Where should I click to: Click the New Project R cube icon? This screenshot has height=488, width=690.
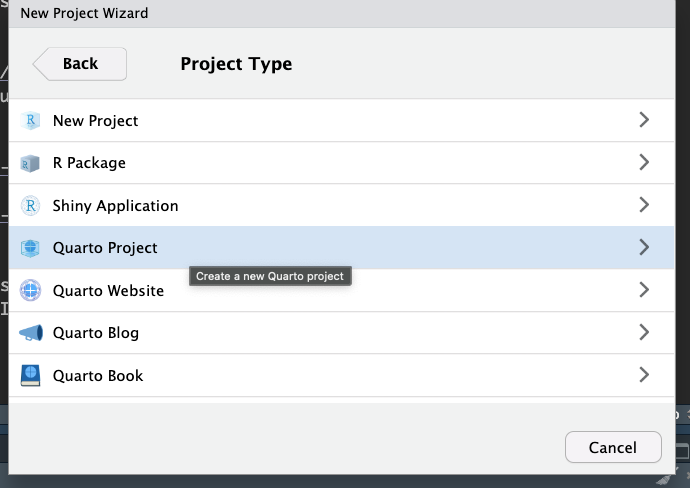31,121
